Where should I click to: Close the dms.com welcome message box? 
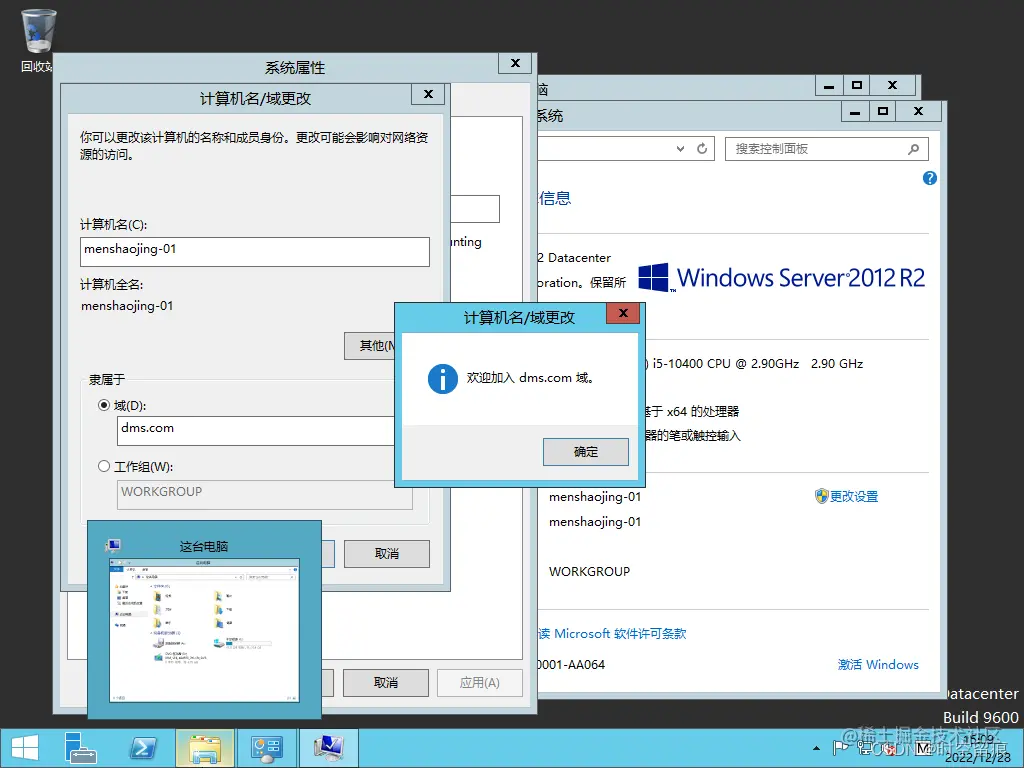pos(623,313)
